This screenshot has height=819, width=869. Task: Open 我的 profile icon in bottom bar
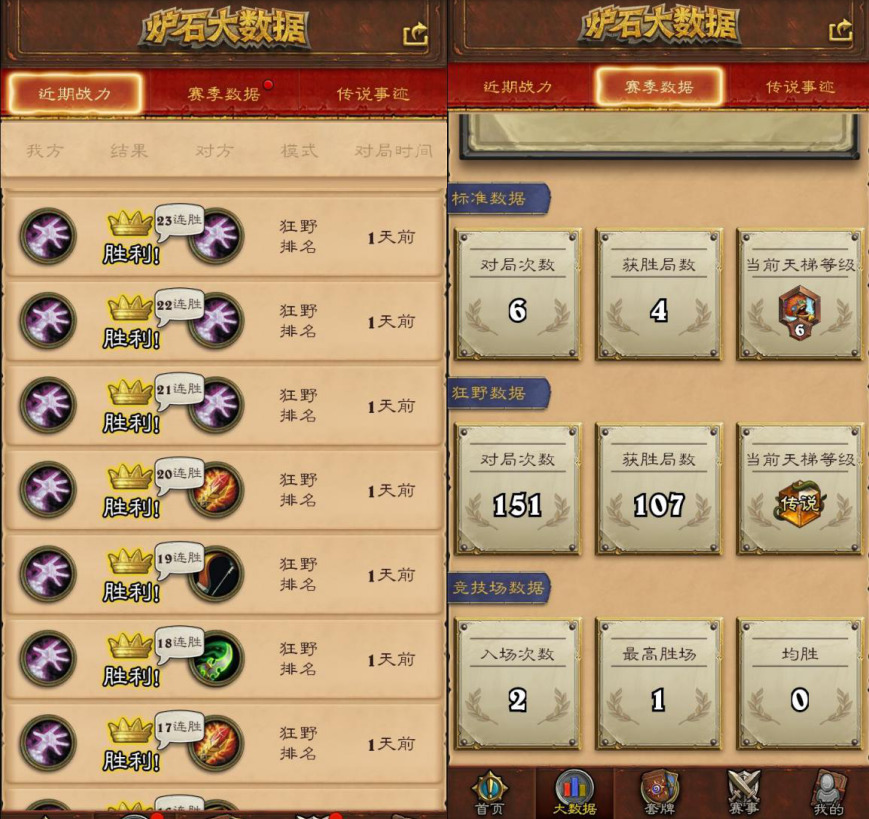(x=828, y=793)
